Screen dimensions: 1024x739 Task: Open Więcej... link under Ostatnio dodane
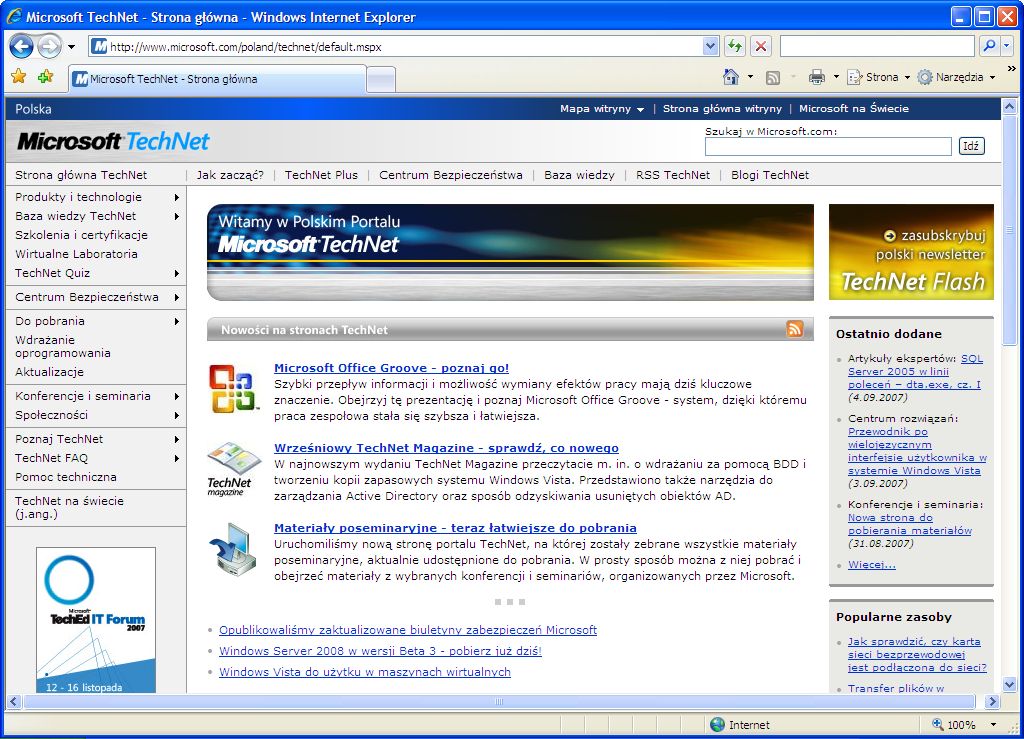pos(872,565)
